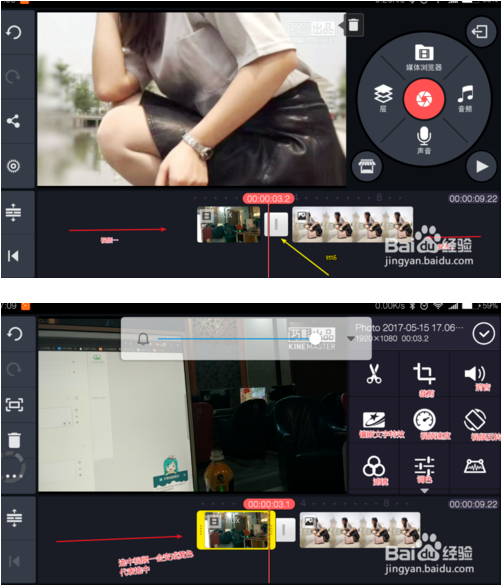Viewport: 501px width, 585px height.
Task: Tap the exit project icon
Action: point(480,32)
